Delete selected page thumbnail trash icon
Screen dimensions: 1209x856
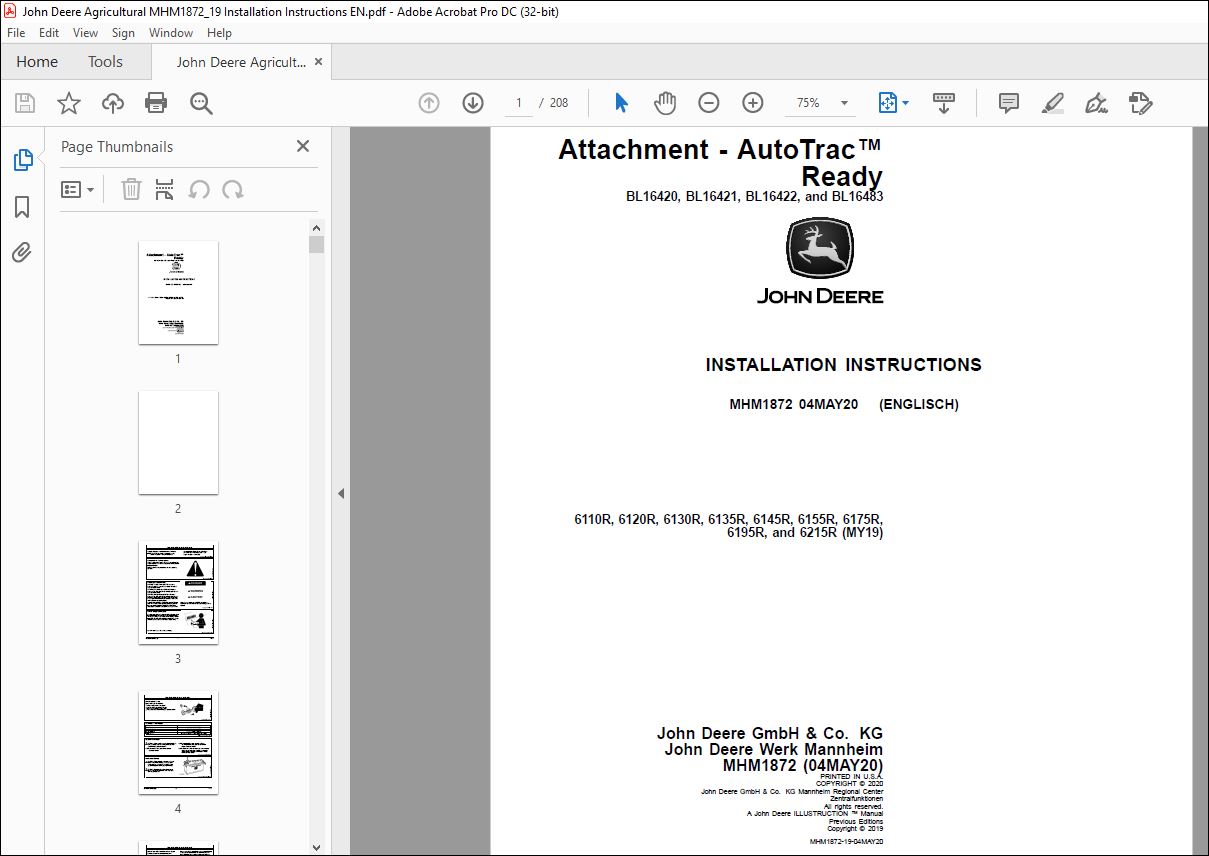[131, 189]
